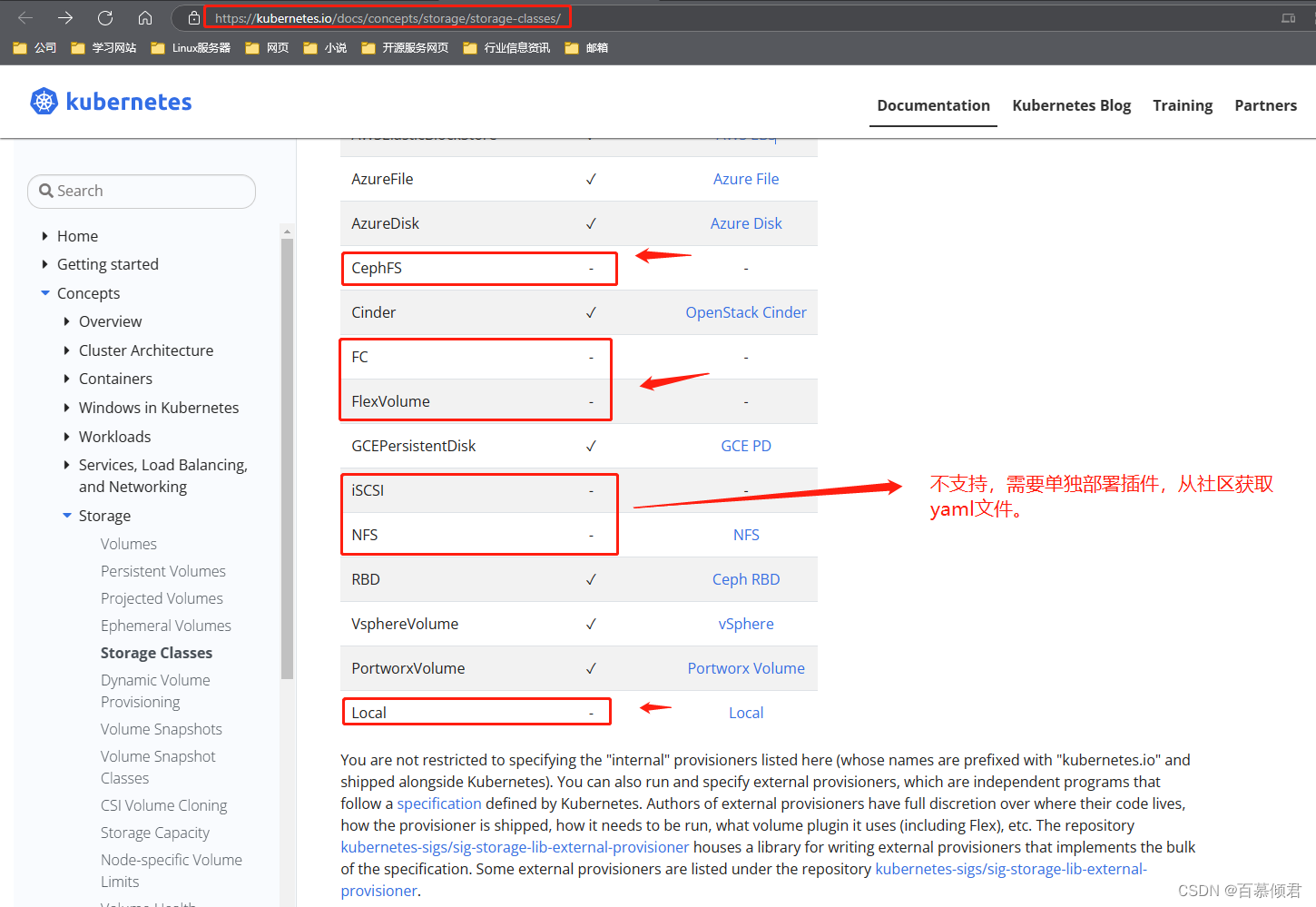Open the 网页 bookmark folder
Viewport: 1316px width, 907px height.
click(267, 48)
